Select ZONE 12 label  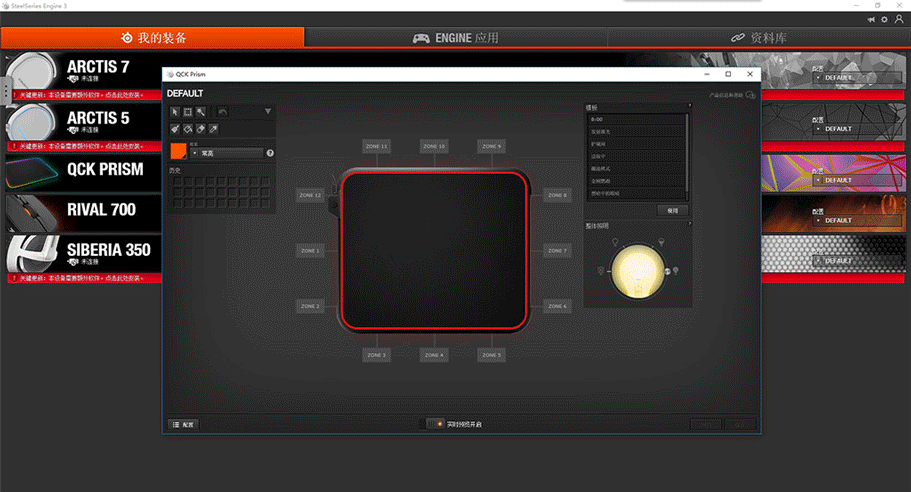(x=310, y=195)
